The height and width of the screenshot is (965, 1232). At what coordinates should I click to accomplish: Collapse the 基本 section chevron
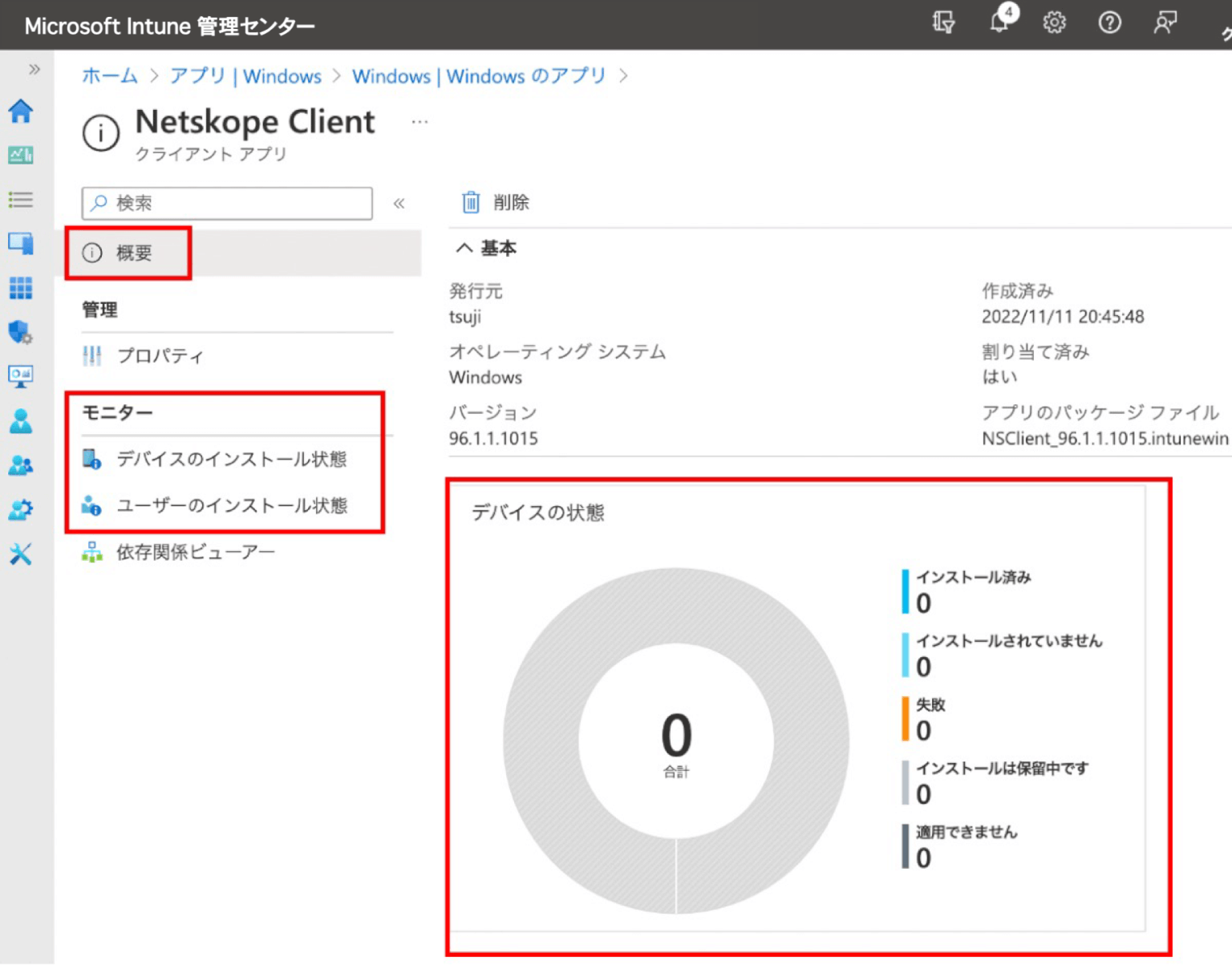464,248
